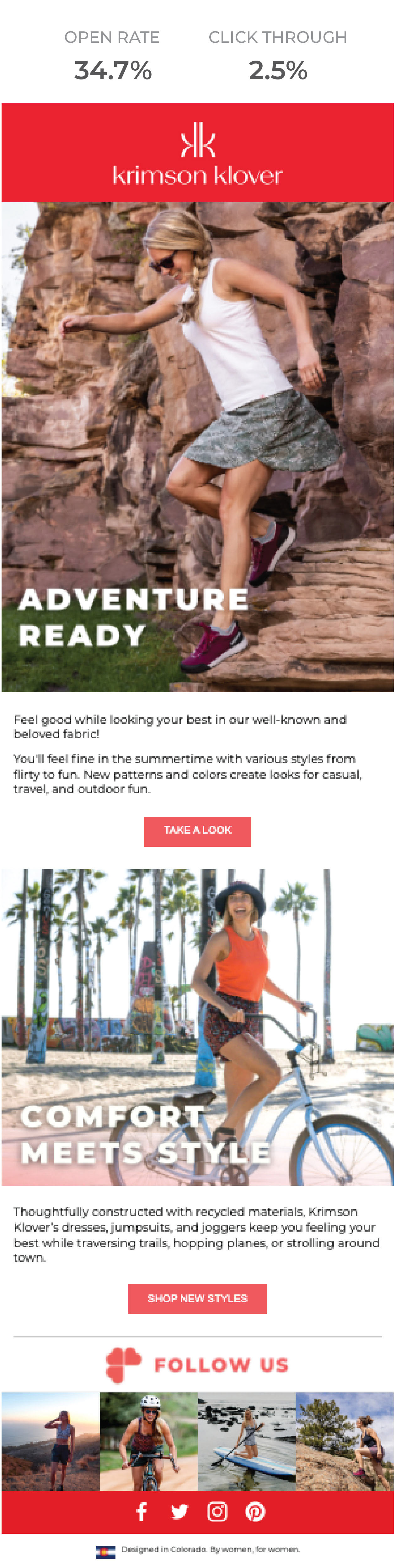Open the Adventure Ready hero image
401x1568 pixels.
pos(198,446)
